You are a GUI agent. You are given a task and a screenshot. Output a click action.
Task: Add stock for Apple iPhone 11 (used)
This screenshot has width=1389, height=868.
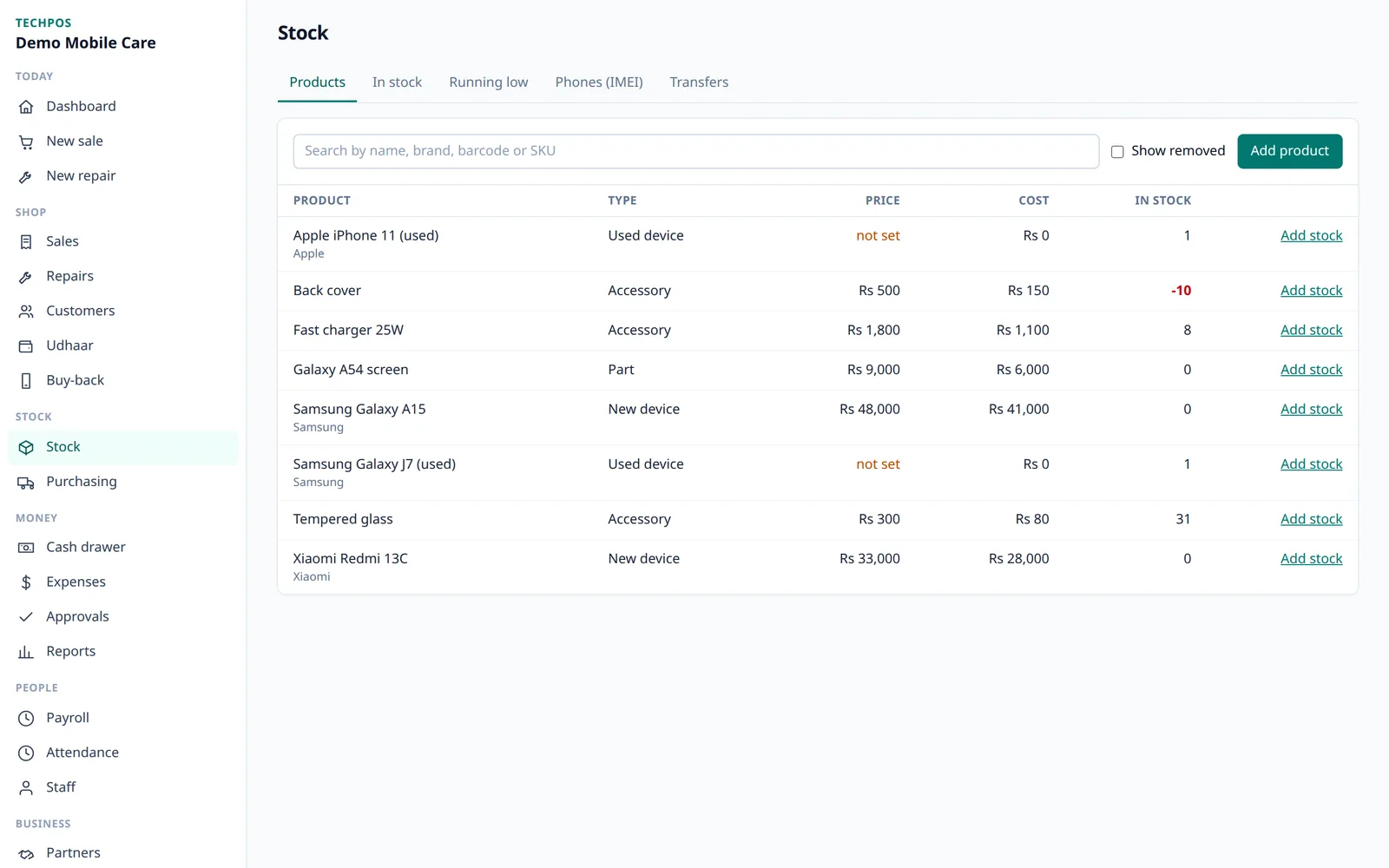1311,236
